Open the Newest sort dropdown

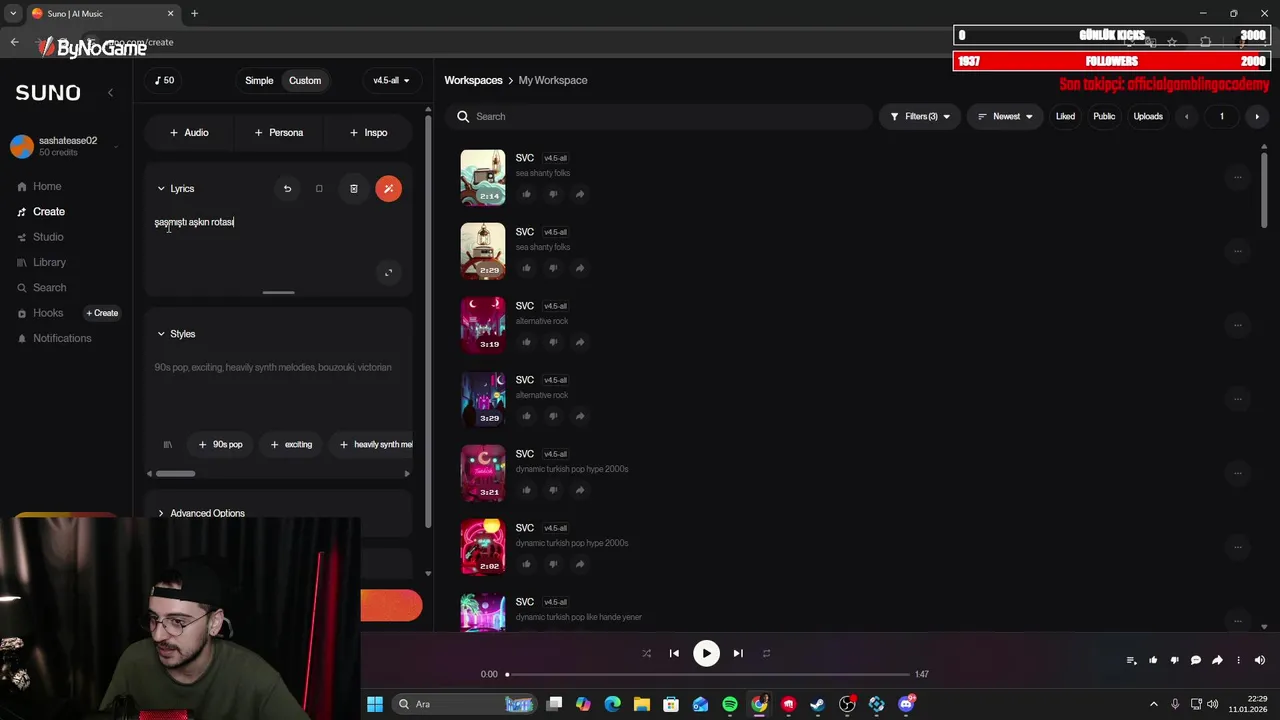coord(1005,117)
